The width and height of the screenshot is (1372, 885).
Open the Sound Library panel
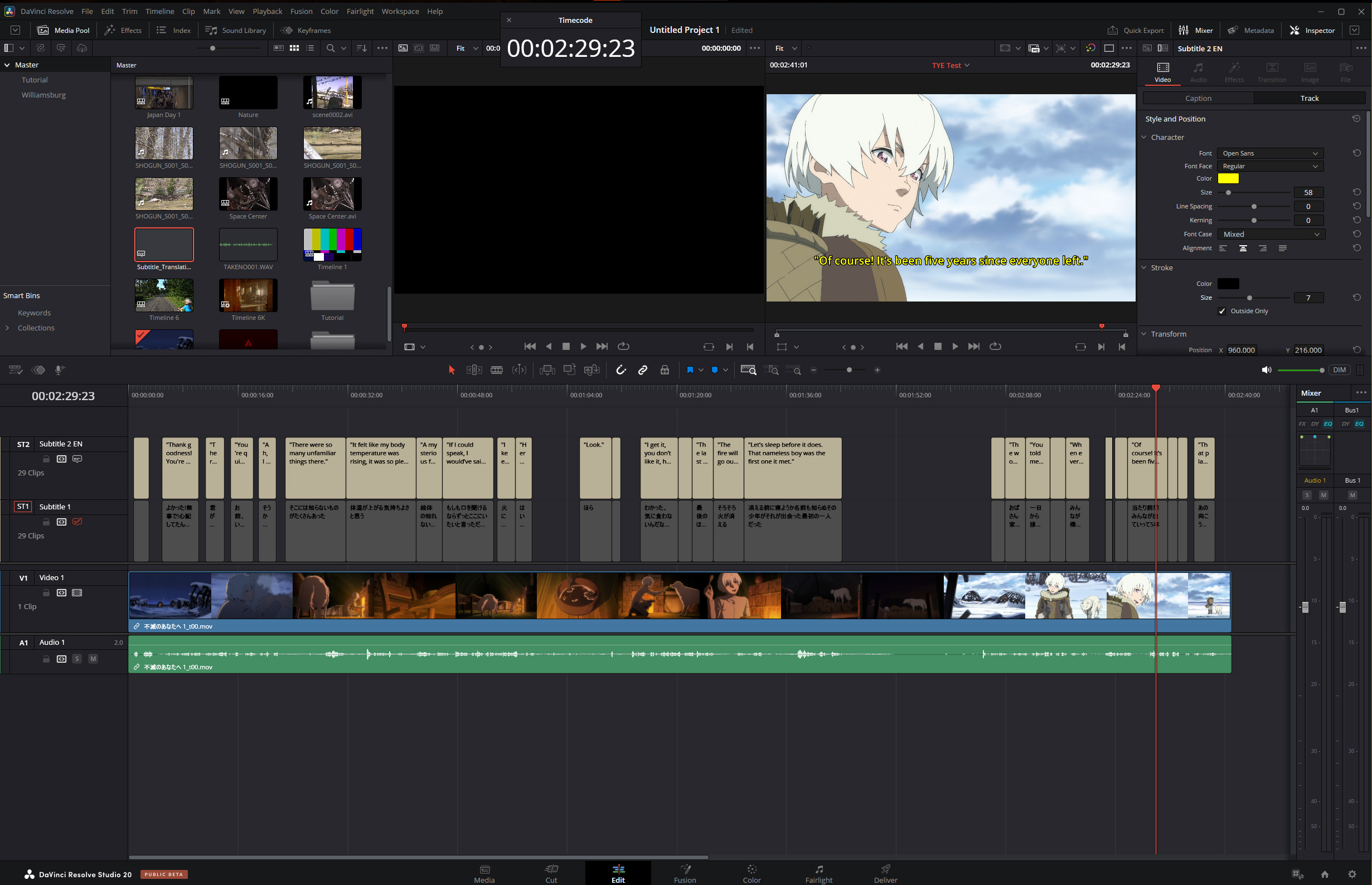pyautogui.click(x=236, y=31)
